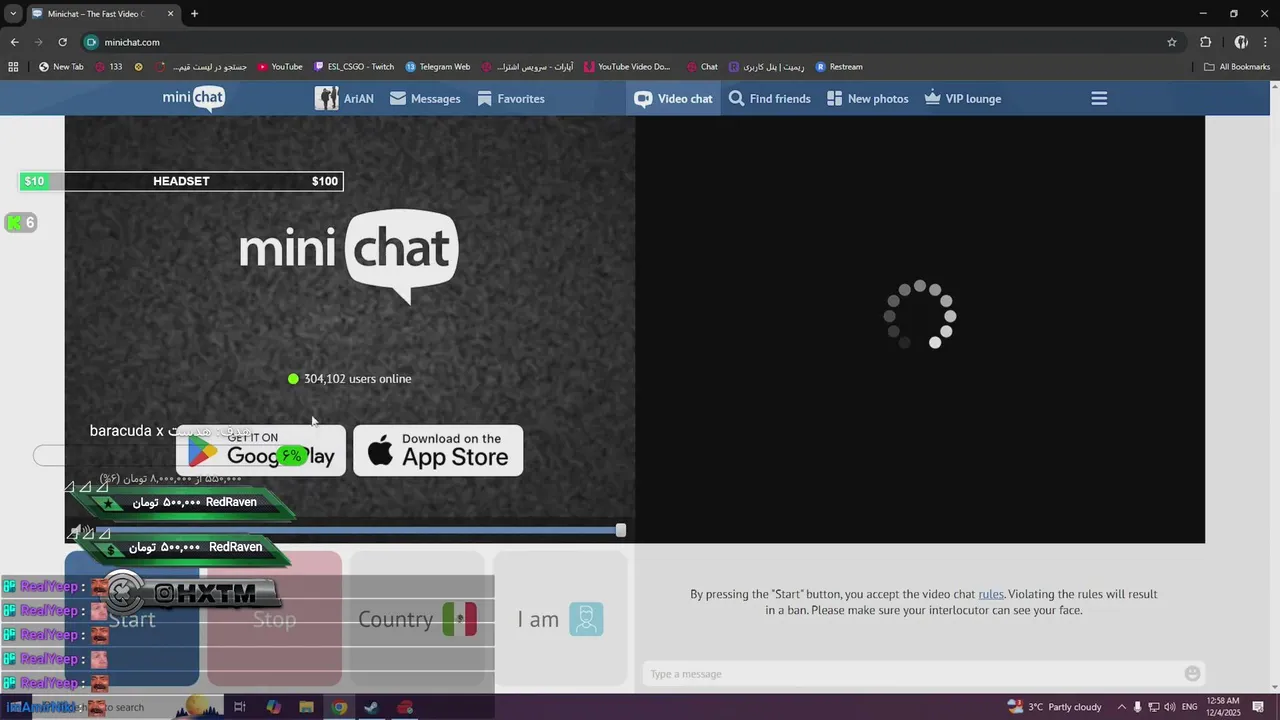
Task: Open the I am gender selector
Action: click(x=560, y=619)
